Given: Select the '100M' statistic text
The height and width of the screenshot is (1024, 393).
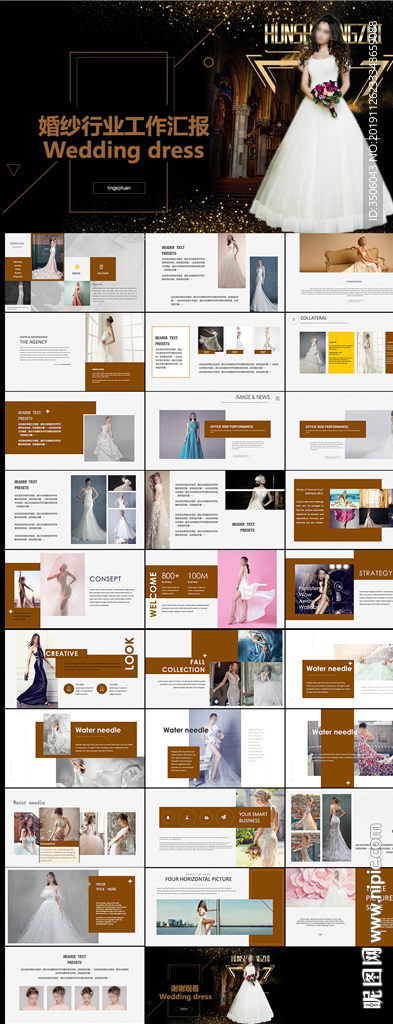Looking at the screenshot, I should 198,576.
